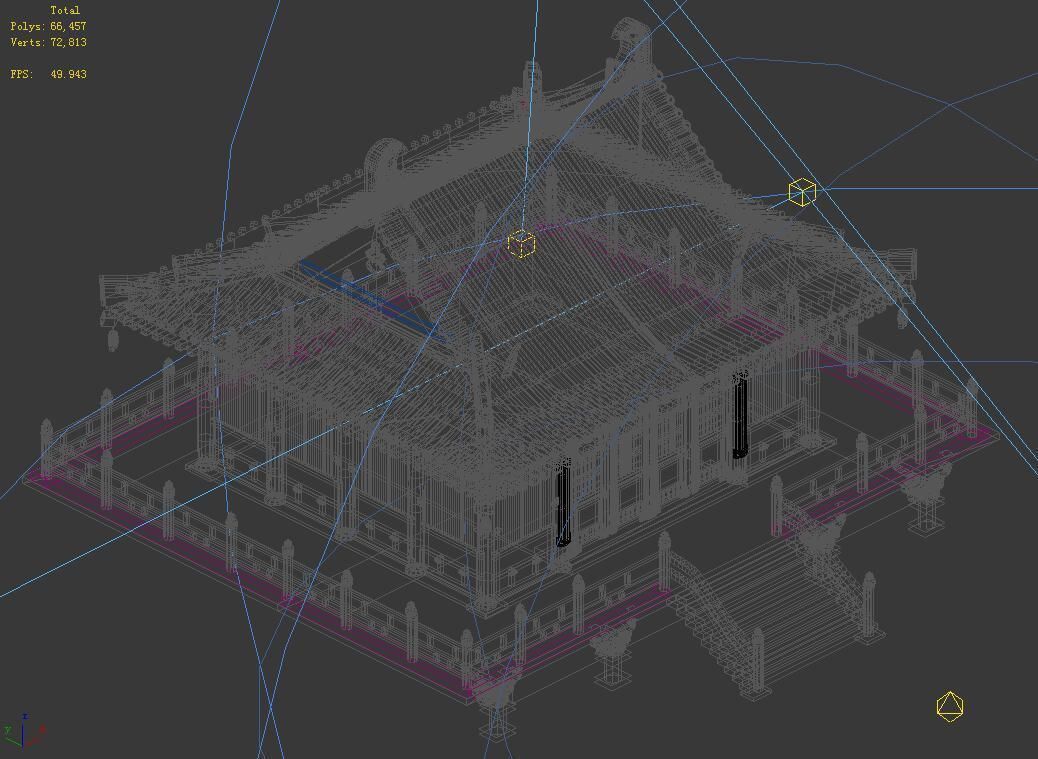
Task: Select the yellow box gizmo at roof's right corner
Action: (x=802, y=193)
